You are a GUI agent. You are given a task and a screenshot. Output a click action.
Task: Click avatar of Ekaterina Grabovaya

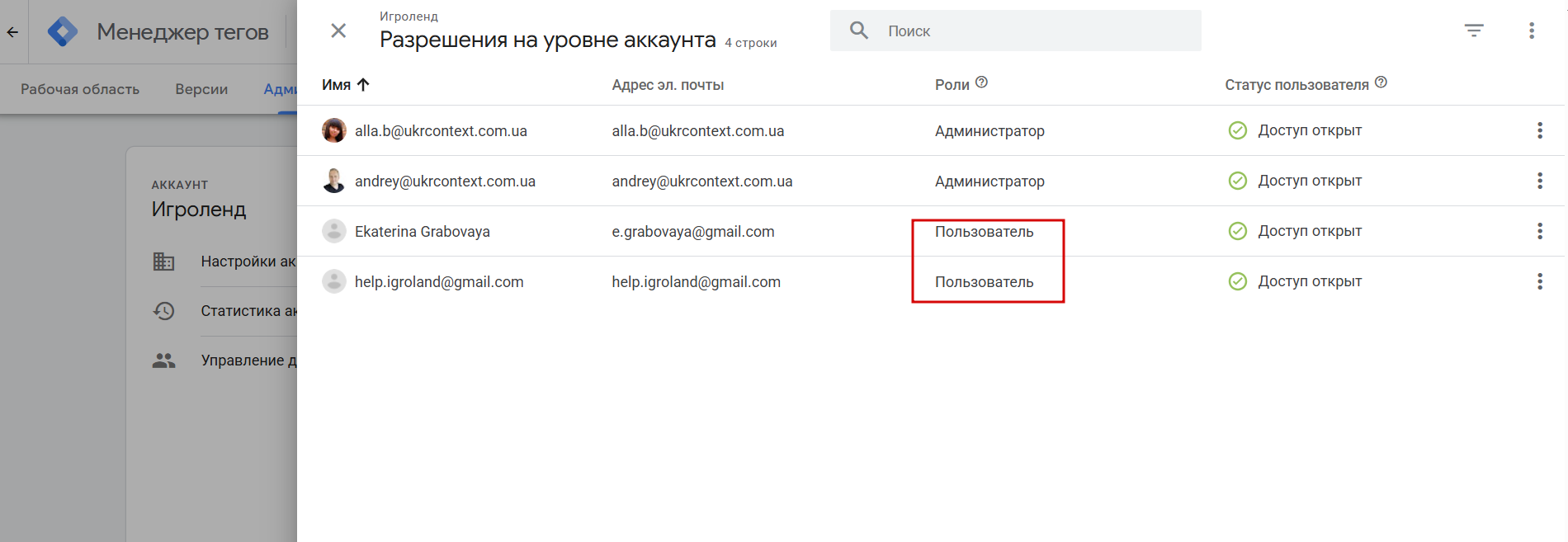334,231
